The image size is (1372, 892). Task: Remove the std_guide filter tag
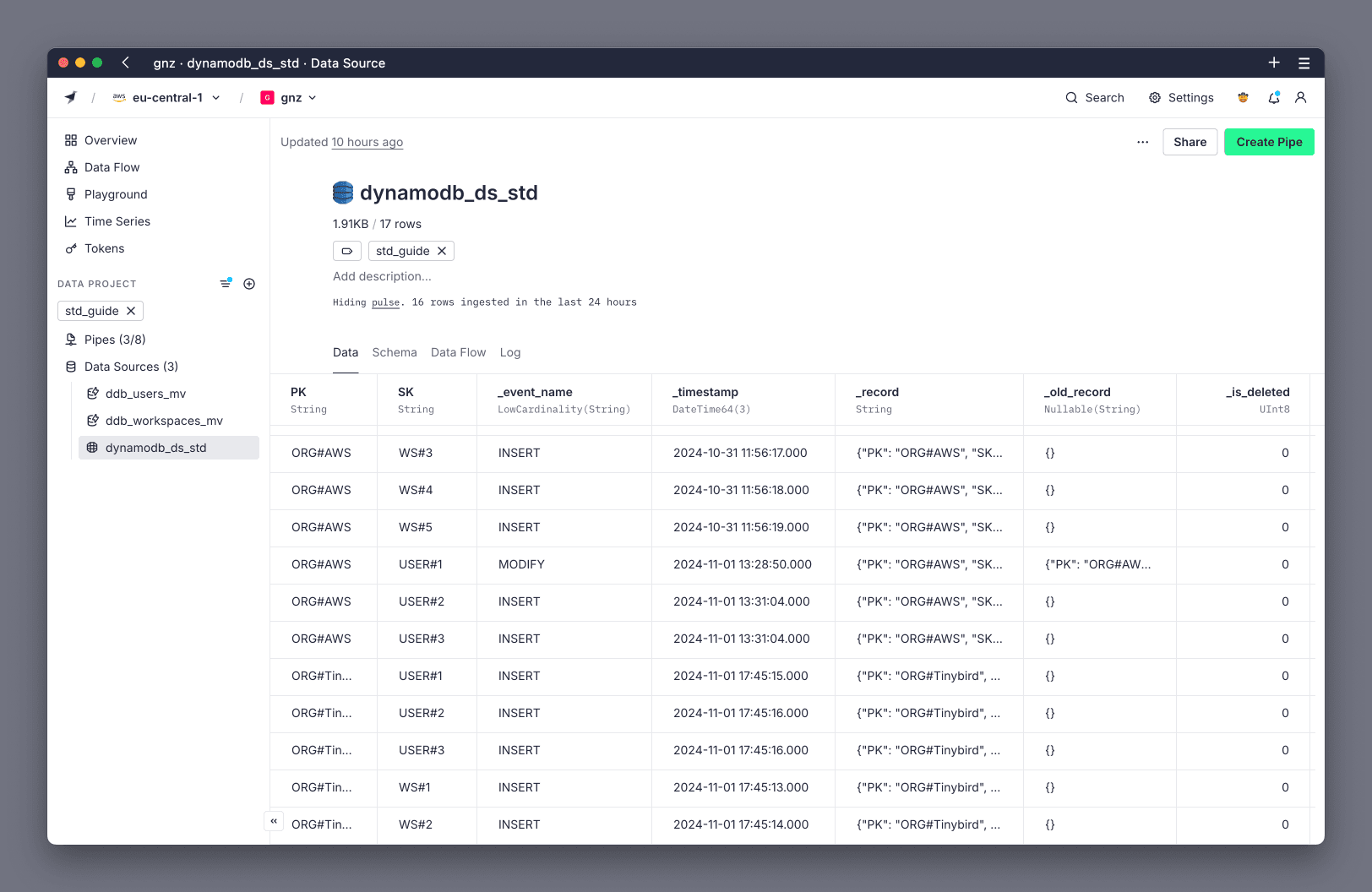pos(131,311)
